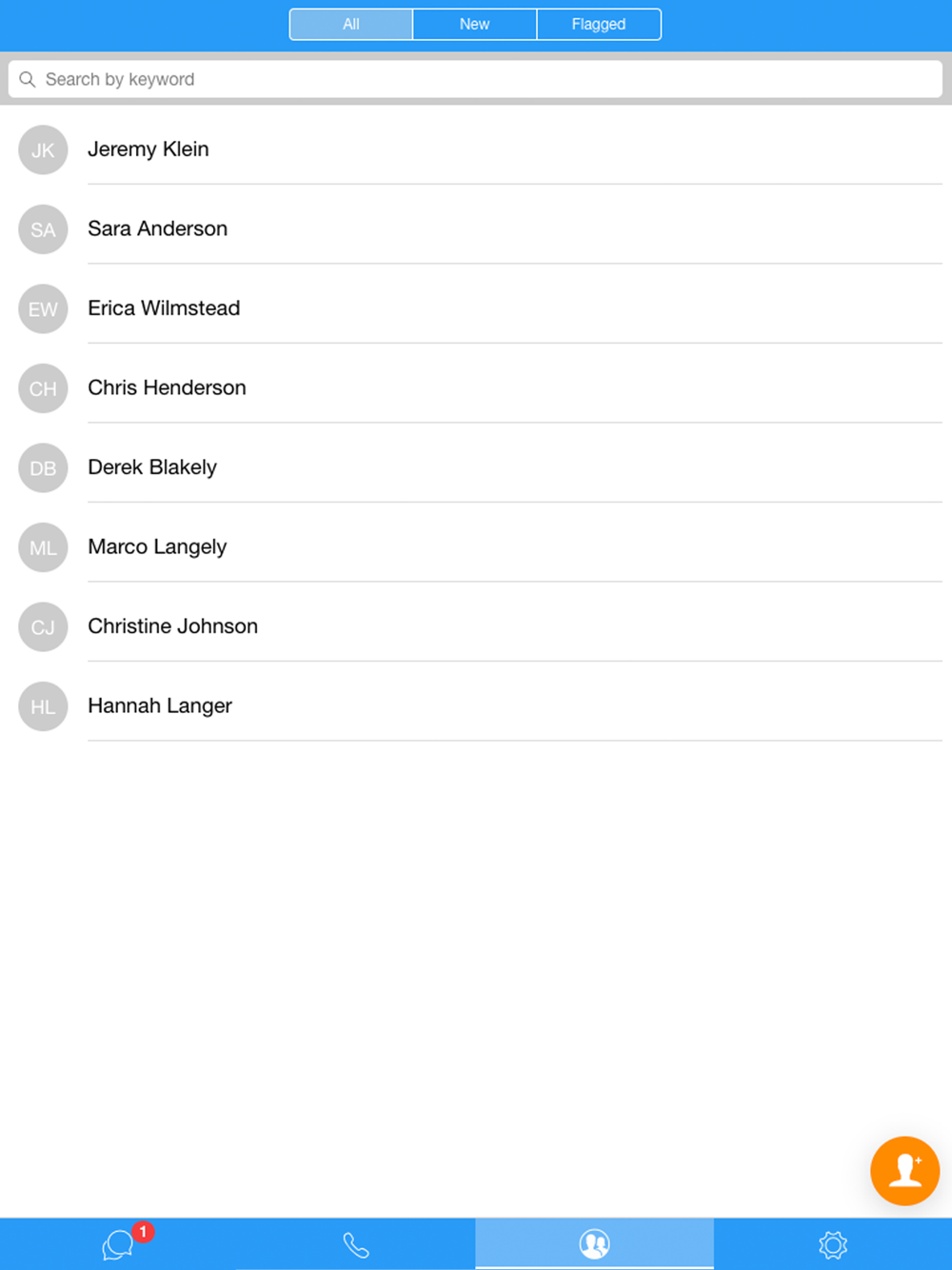
Task: Tap the HL avatar circle
Action: click(43, 706)
